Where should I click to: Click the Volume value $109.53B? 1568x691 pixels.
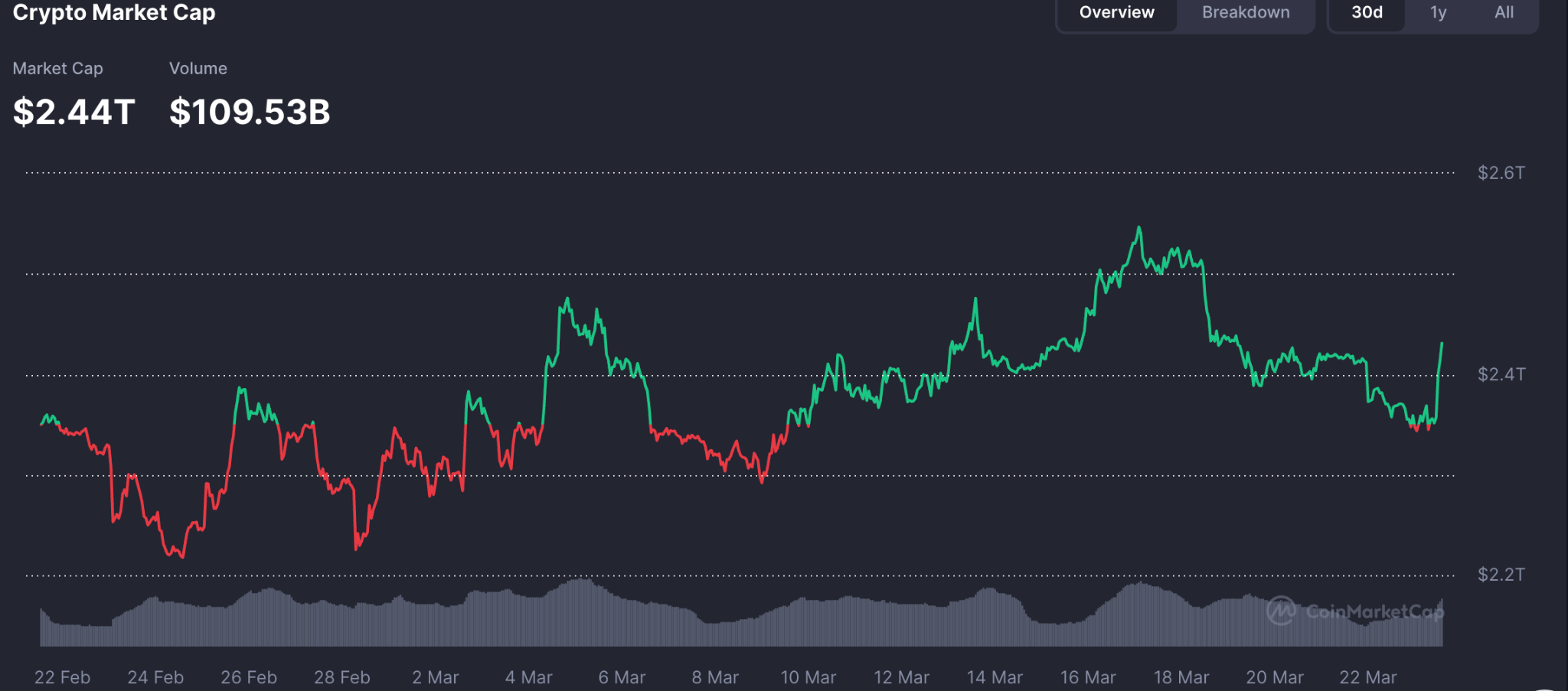[x=251, y=110]
